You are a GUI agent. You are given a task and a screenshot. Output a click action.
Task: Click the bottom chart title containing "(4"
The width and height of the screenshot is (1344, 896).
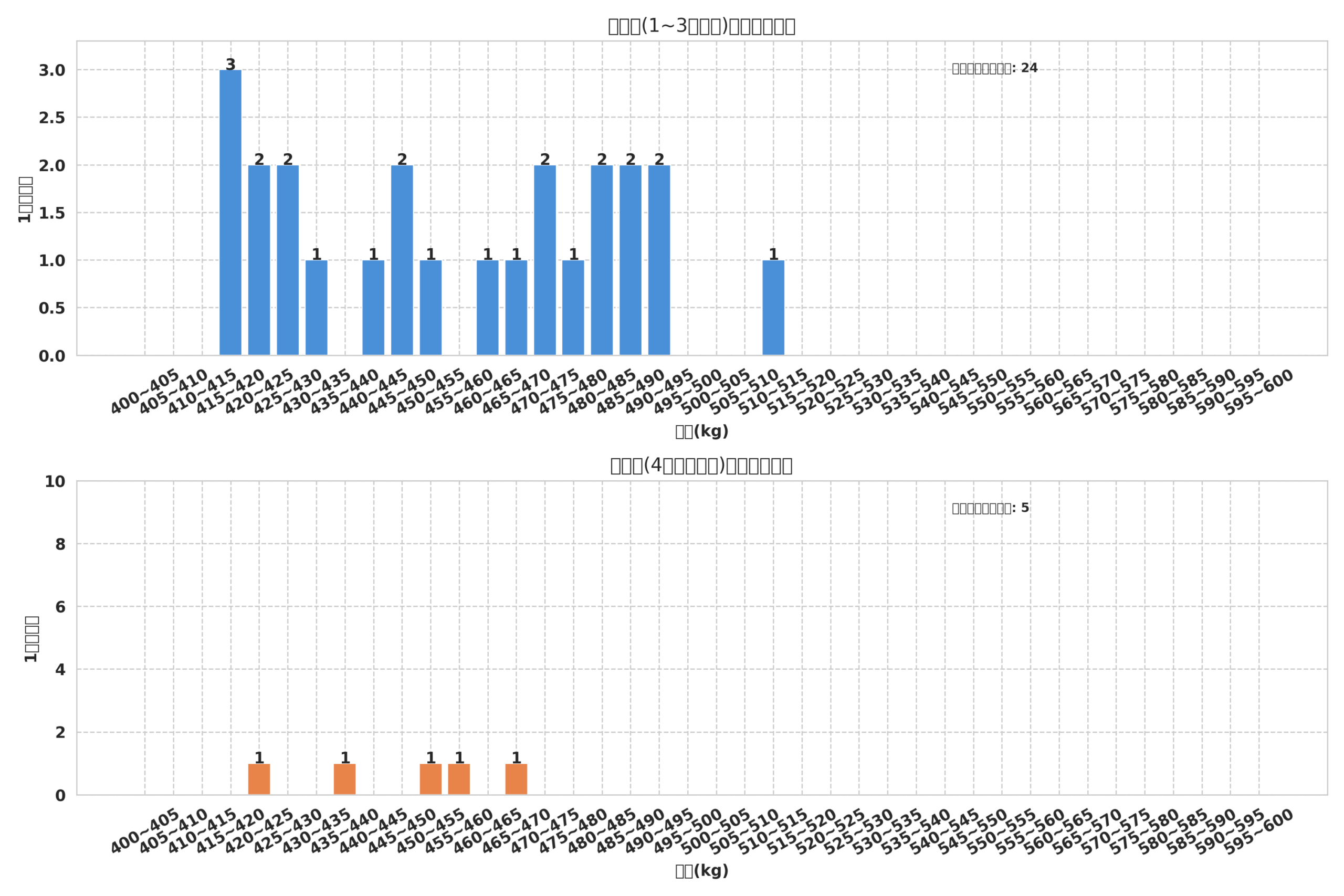pyautogui.click(x=701, y=466)
